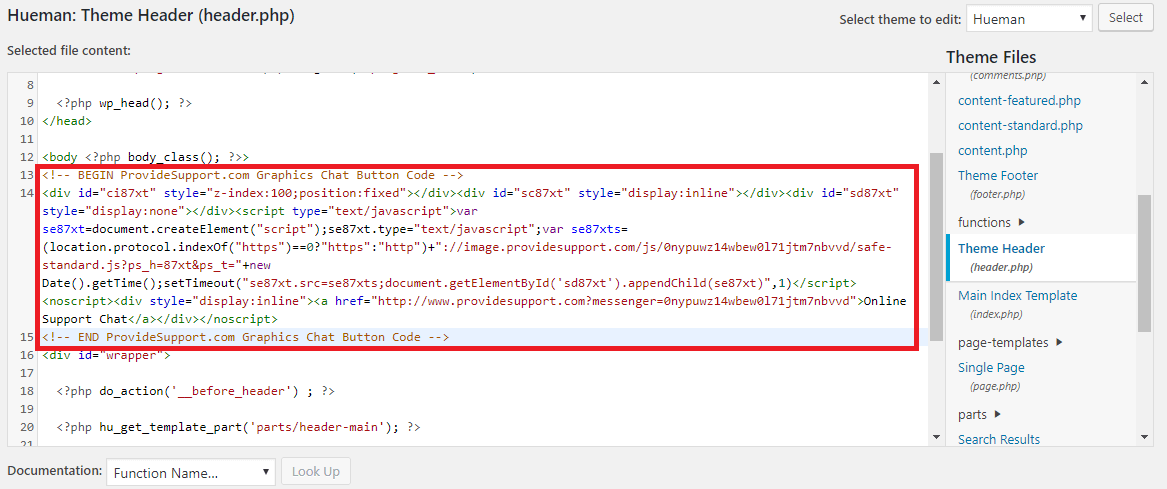1167x489 pixels.
Task: Click the wp_head() line in editor
Action: coord(124,103)
